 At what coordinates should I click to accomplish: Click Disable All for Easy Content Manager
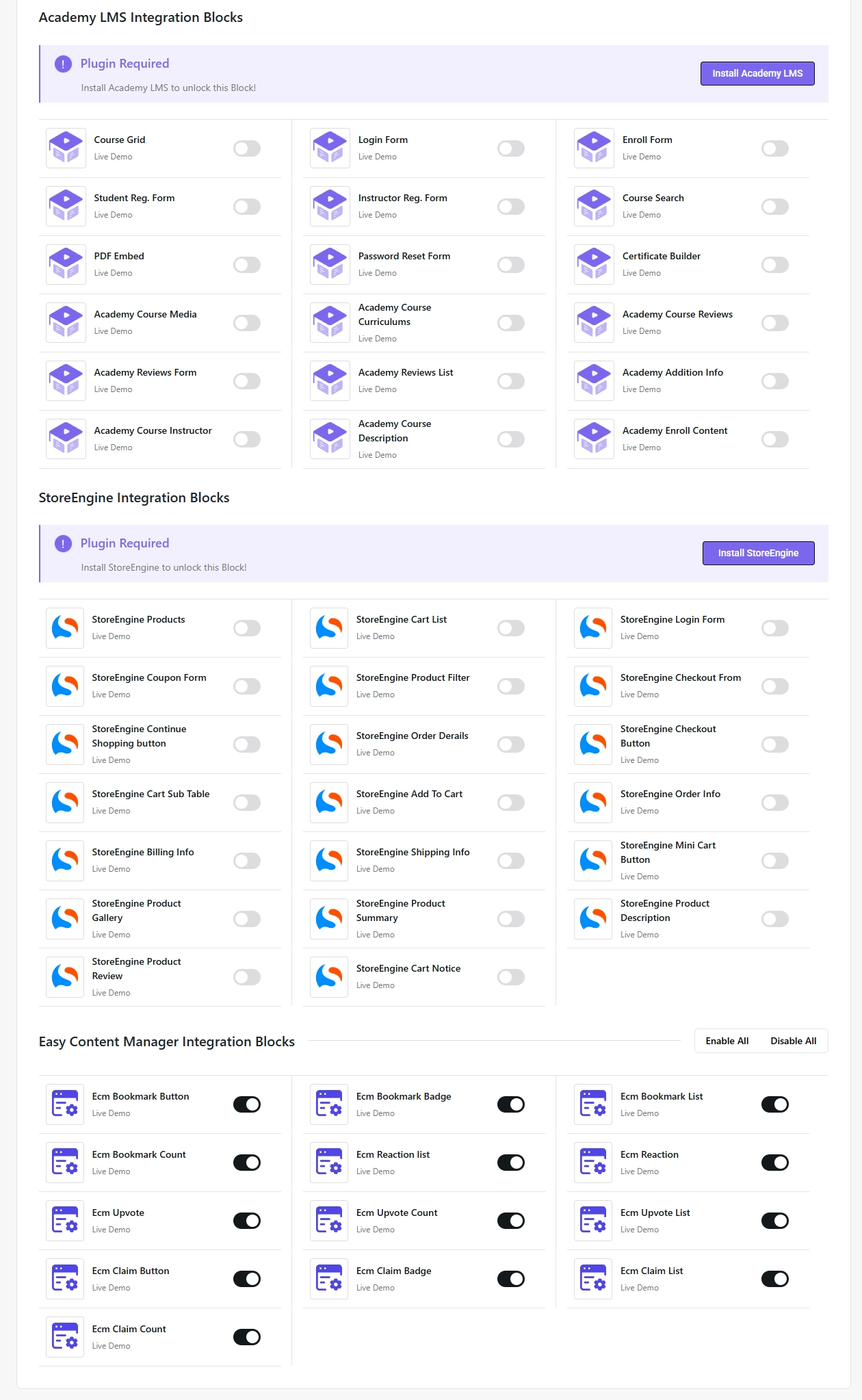tap(794, 1041)
